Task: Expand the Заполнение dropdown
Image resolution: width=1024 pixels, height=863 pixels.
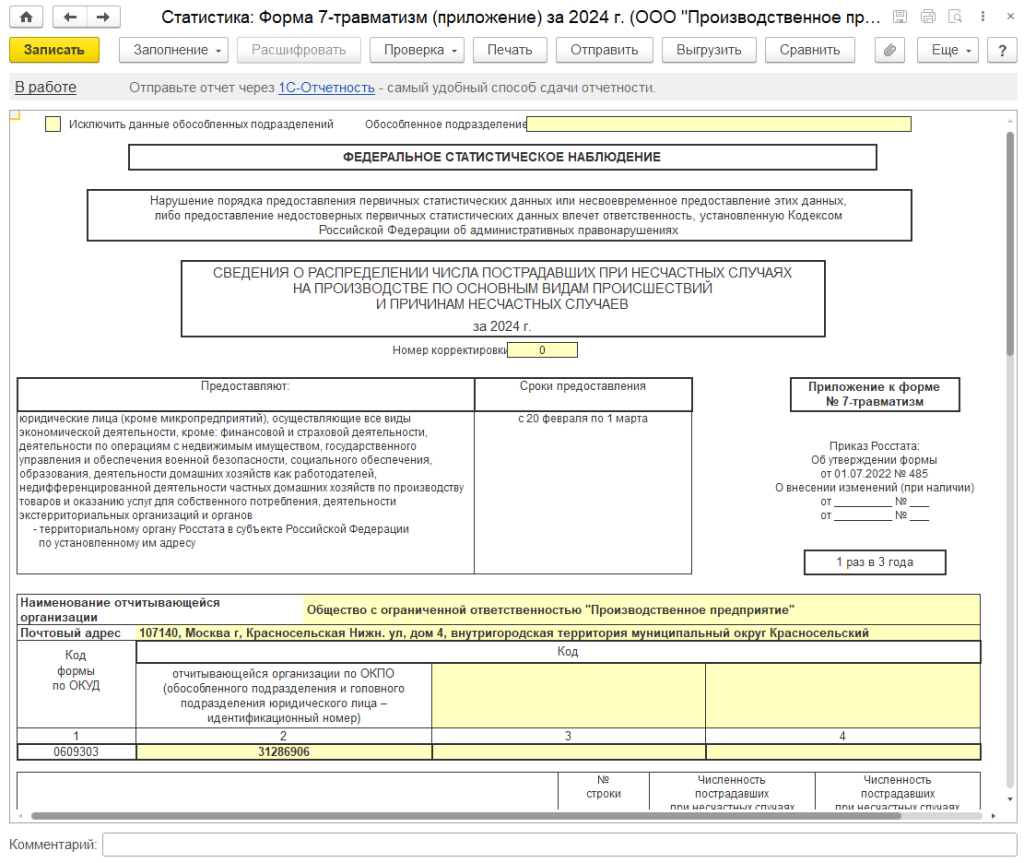Action: coord(173,50)
